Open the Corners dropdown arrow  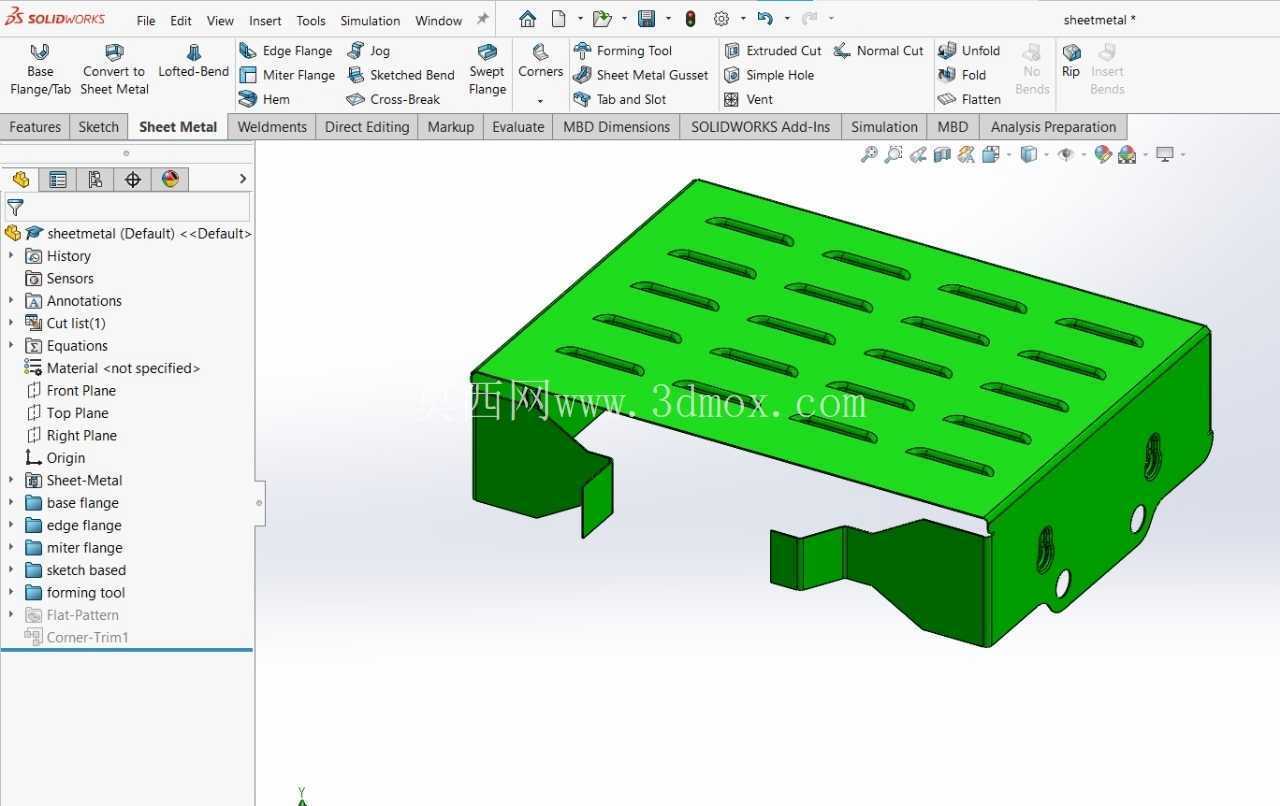(x=540, y=101)
